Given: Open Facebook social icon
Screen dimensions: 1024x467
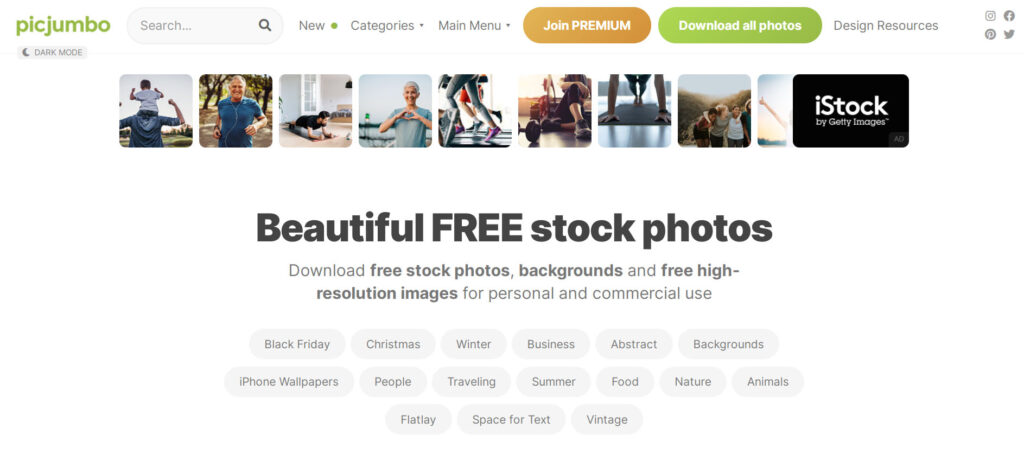Looking at the screenshot, I should 1009,16.
